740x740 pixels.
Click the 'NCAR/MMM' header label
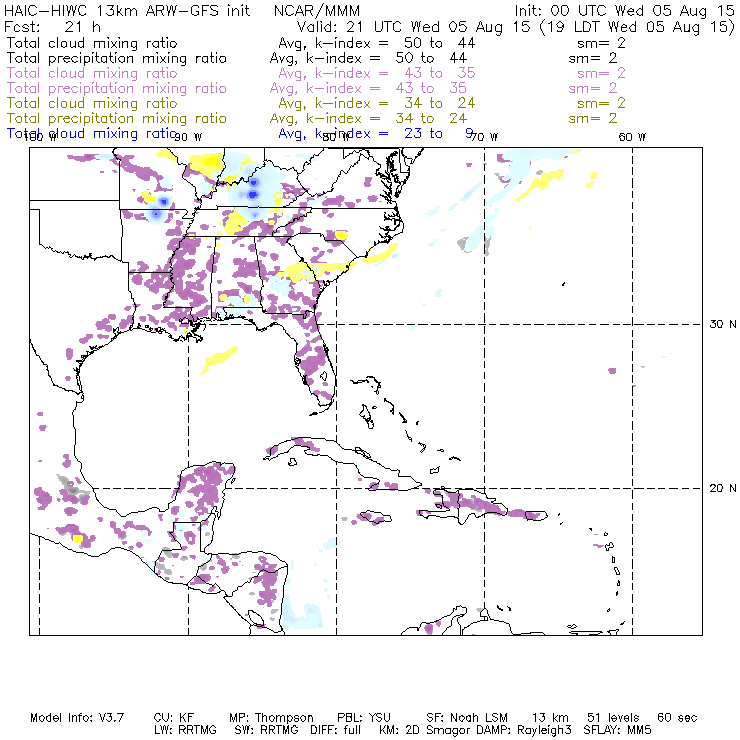317,11
